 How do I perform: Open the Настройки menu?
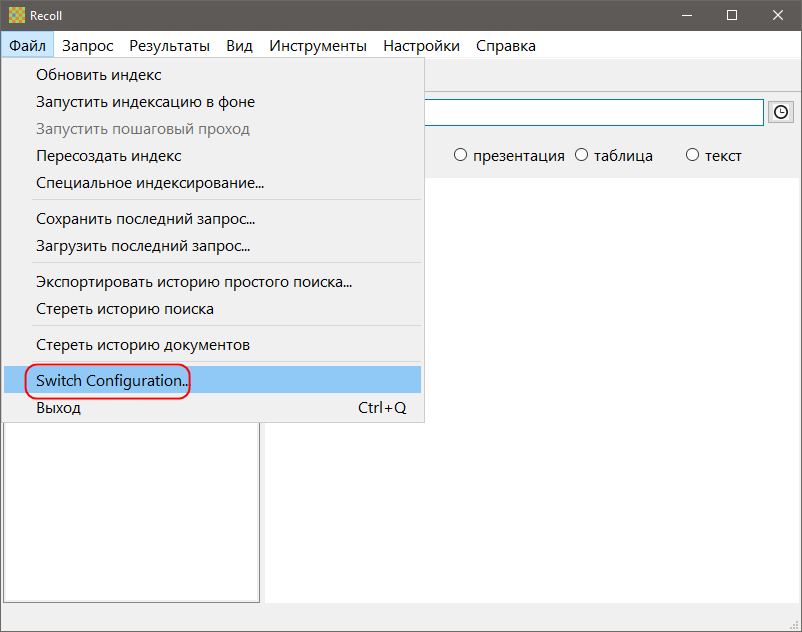point(421,45)
